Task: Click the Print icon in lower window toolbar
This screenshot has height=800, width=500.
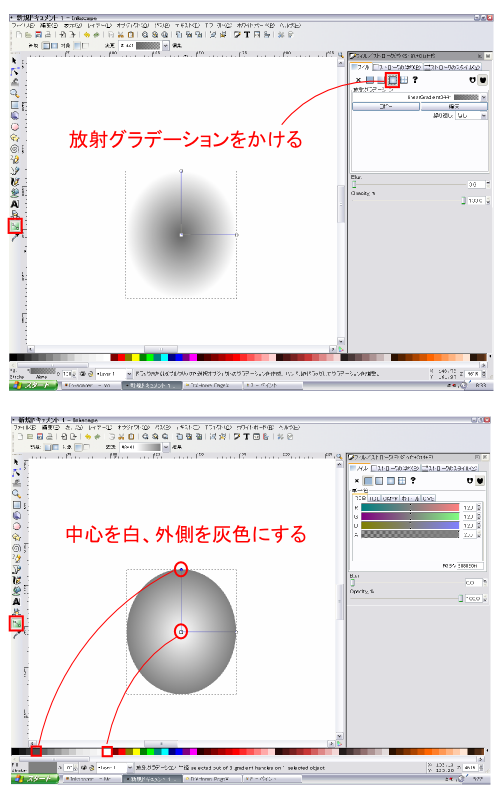Action: click(49, 437)
